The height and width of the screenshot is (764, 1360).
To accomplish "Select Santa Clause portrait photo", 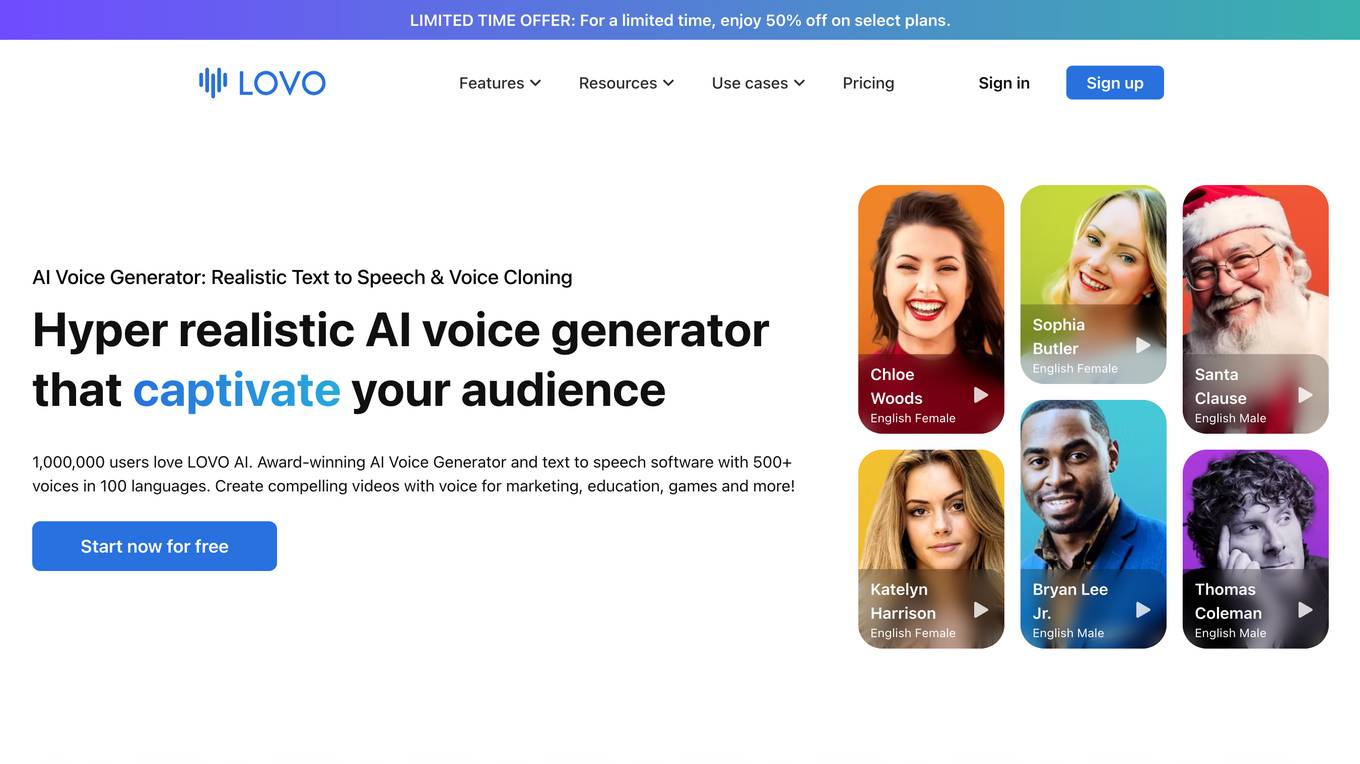I will 1255,270.
